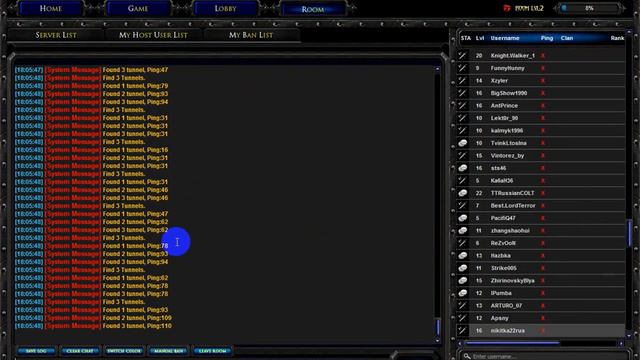The image size is (640, 360).
Task: Click user list horizontal scrollbar
Action: pos(513,343)
